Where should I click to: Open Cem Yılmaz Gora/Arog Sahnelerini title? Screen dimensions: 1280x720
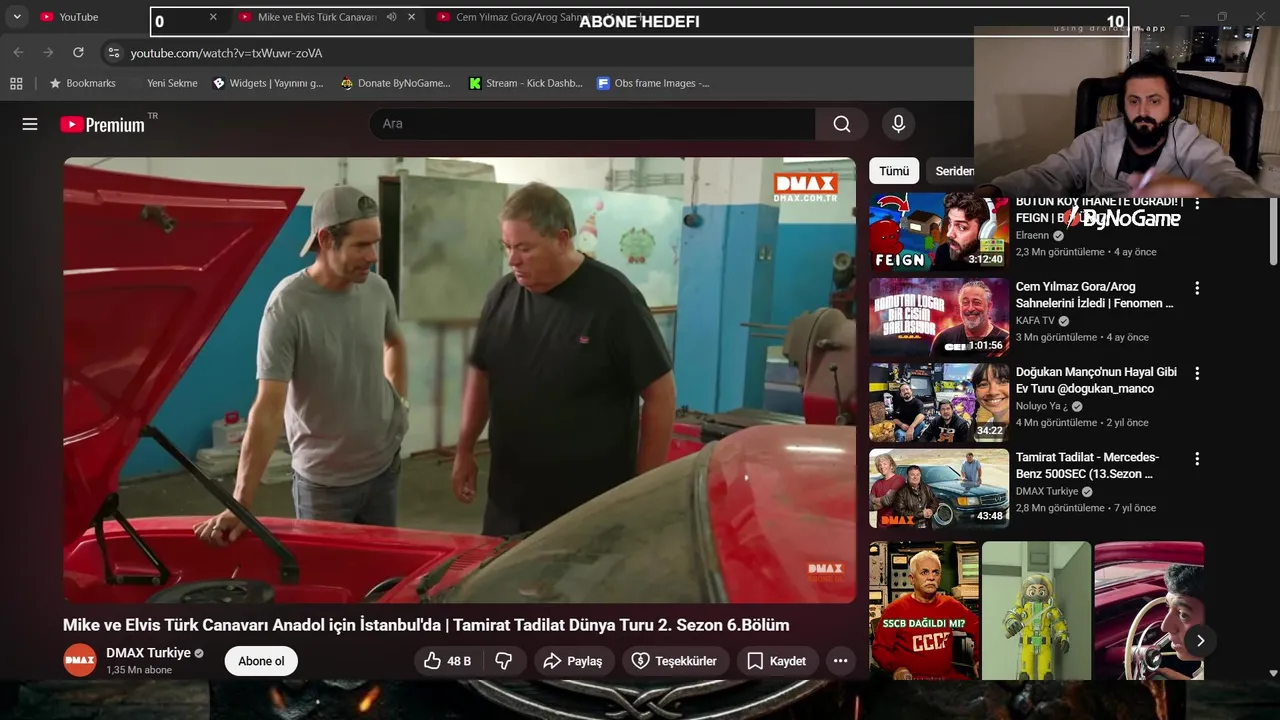pyautogui.click(x=1095, y=295)
